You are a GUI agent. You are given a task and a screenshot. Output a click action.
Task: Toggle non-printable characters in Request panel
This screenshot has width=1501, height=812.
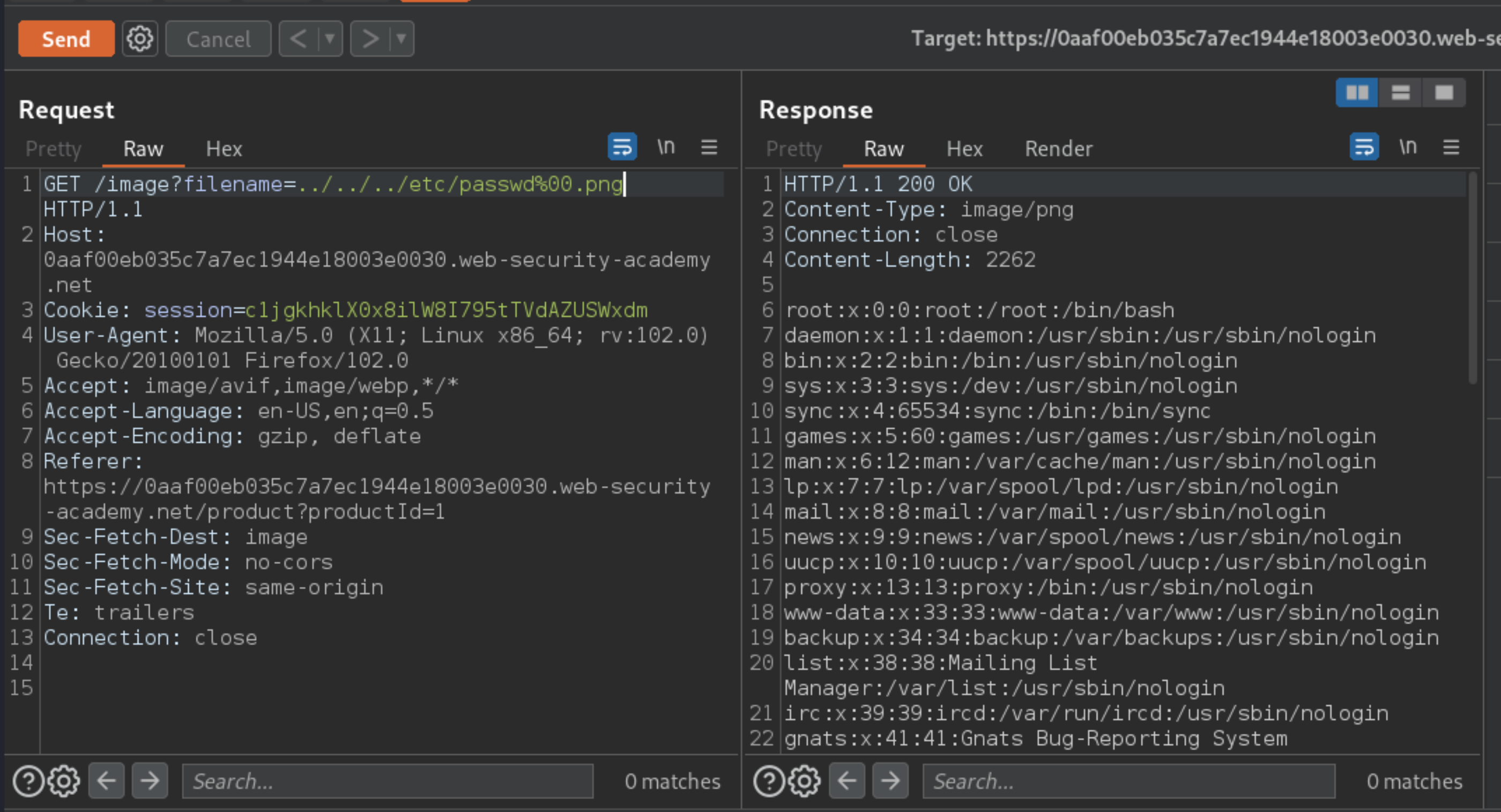pyautogui.click(x=665, y=147)
